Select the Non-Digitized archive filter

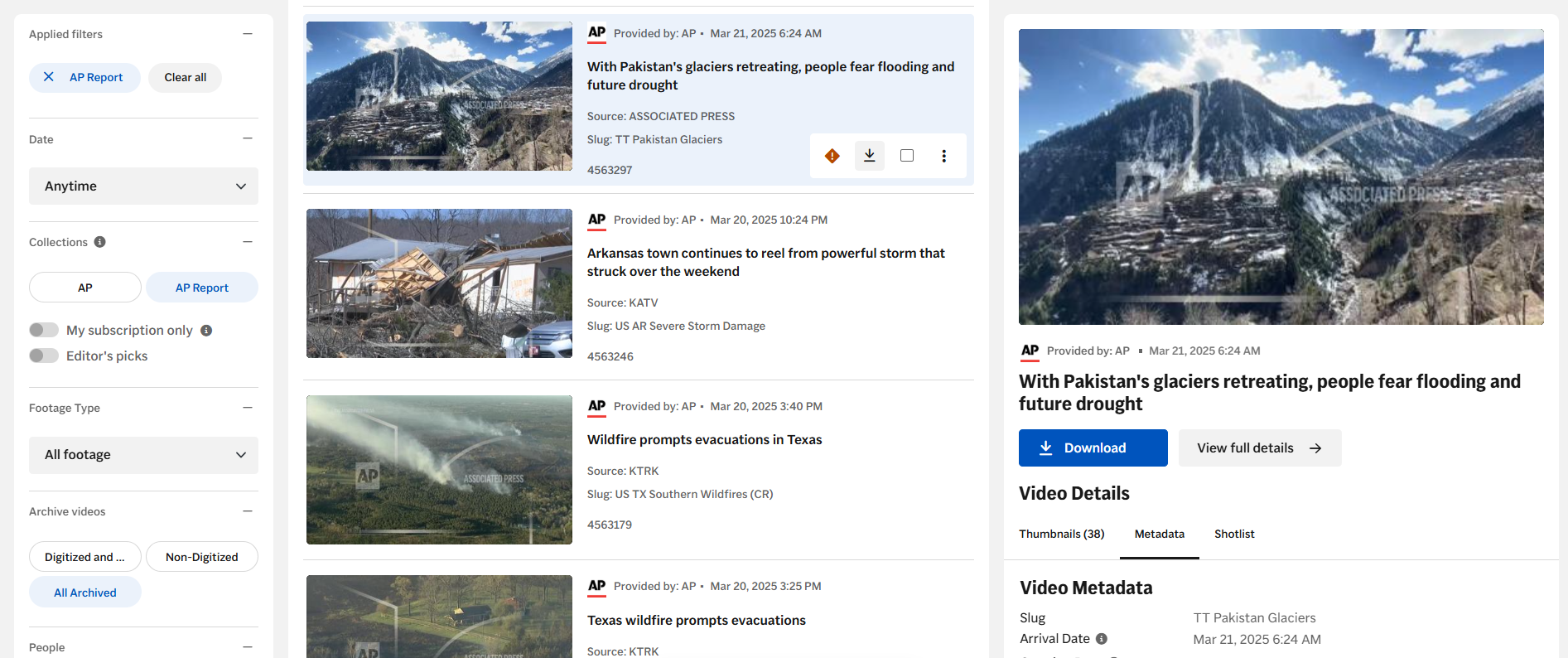click(201, 557)
